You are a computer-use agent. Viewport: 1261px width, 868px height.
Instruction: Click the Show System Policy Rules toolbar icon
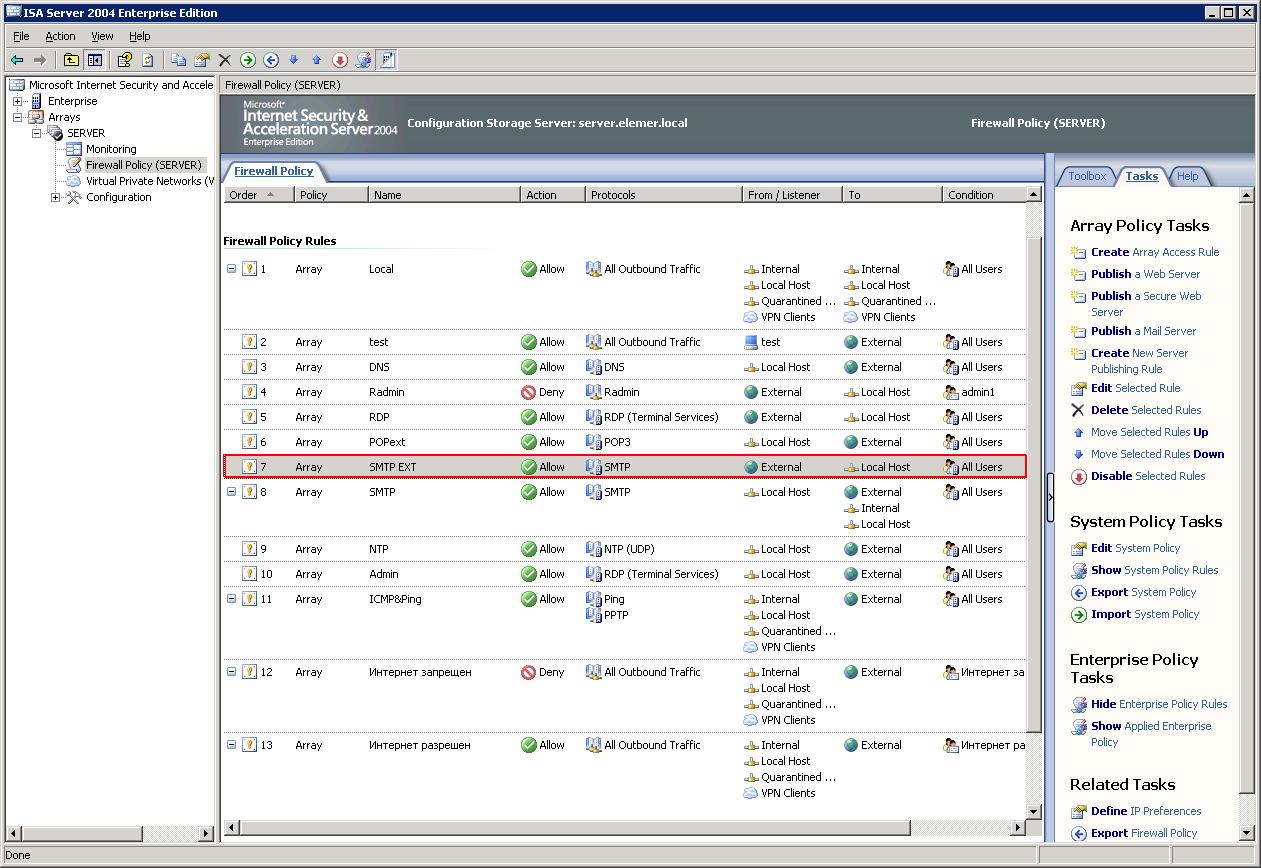coord(363,60)
